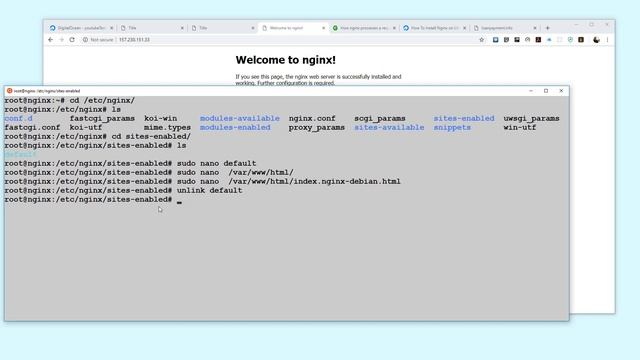The height and width of the screenshot is (360, 640).
Task: Click the Welcome to nginx! heading
Action: click(x=286, y=60)
